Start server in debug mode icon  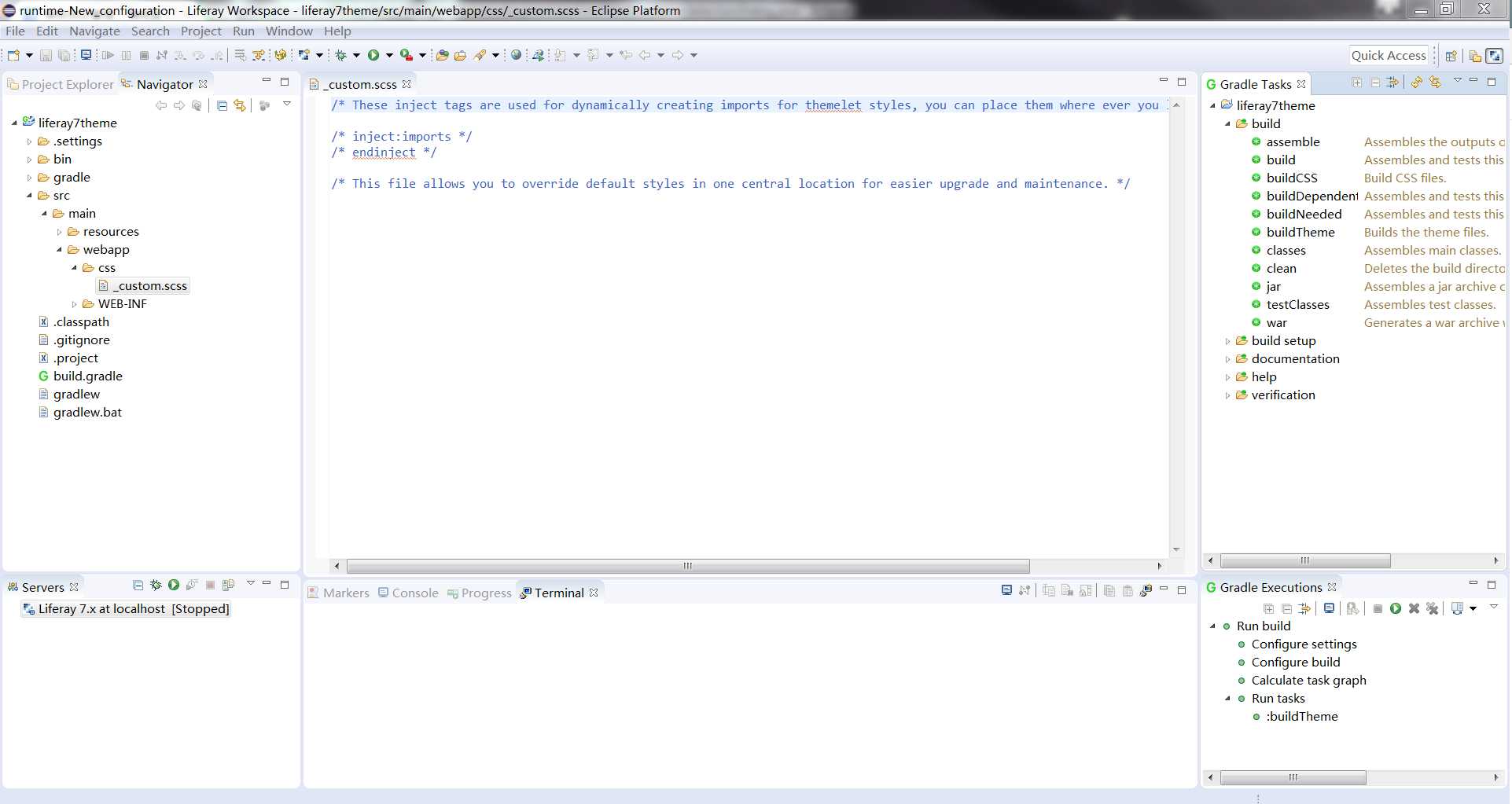pyautogui.click(x=156, y=585)
